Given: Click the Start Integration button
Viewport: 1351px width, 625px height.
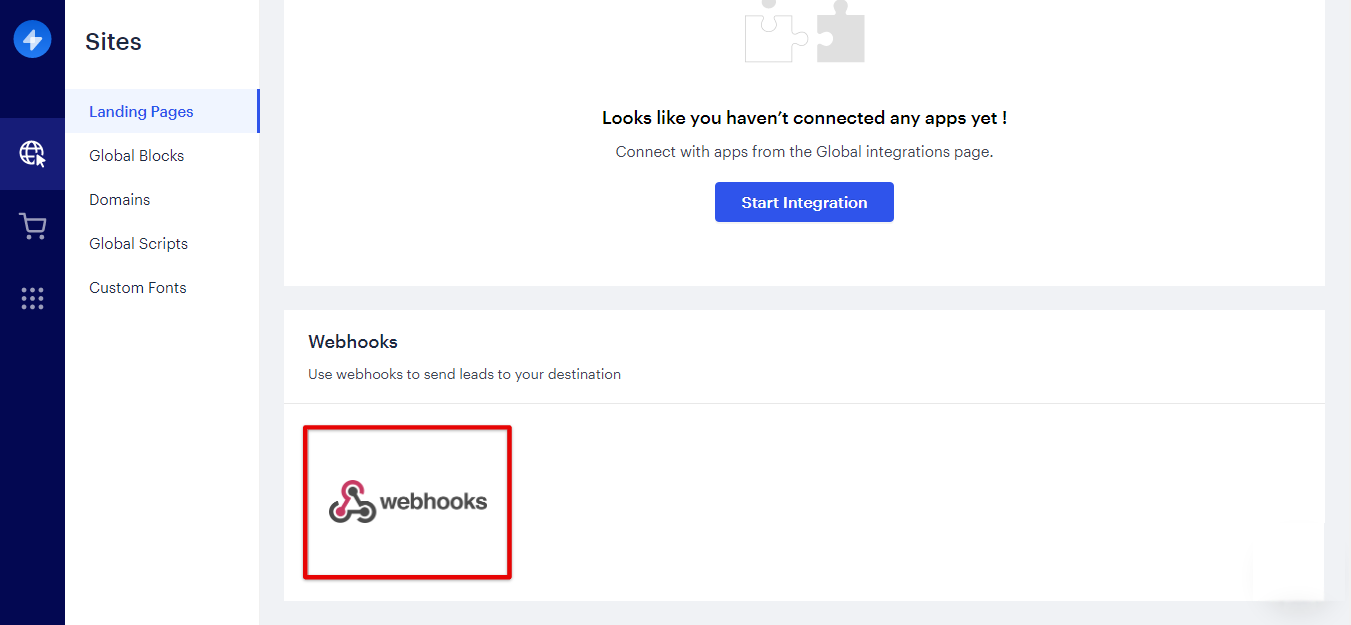Looking at the screenshot, I should pyautogui.click(x=804, y=202).
